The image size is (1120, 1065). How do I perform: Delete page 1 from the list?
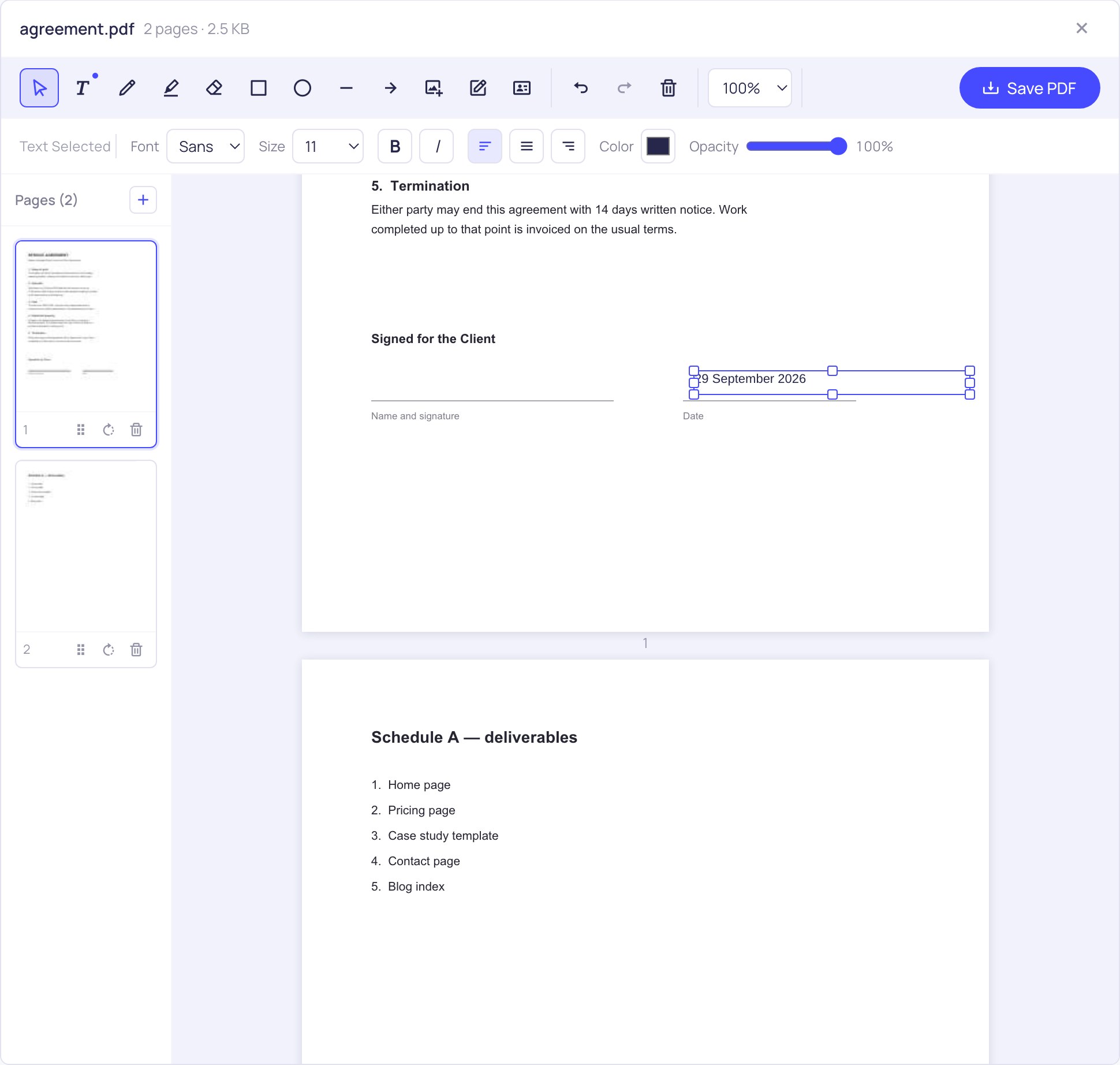[x=136, y=430]
